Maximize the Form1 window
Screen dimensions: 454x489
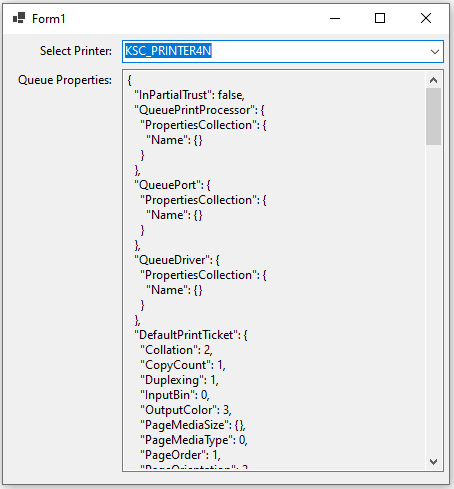click(380, 18)
